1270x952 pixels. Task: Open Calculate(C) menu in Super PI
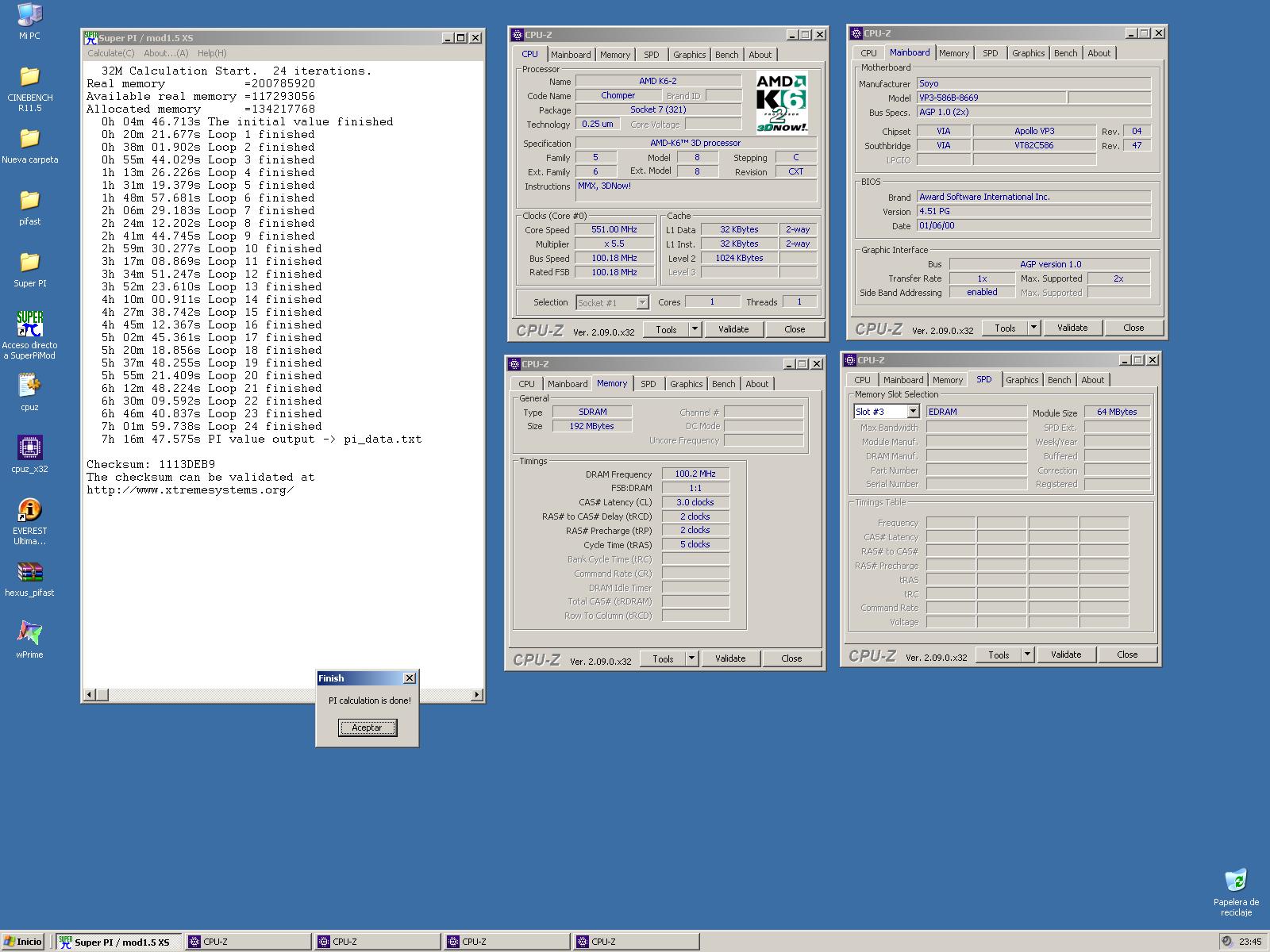(x=110, y=53)
